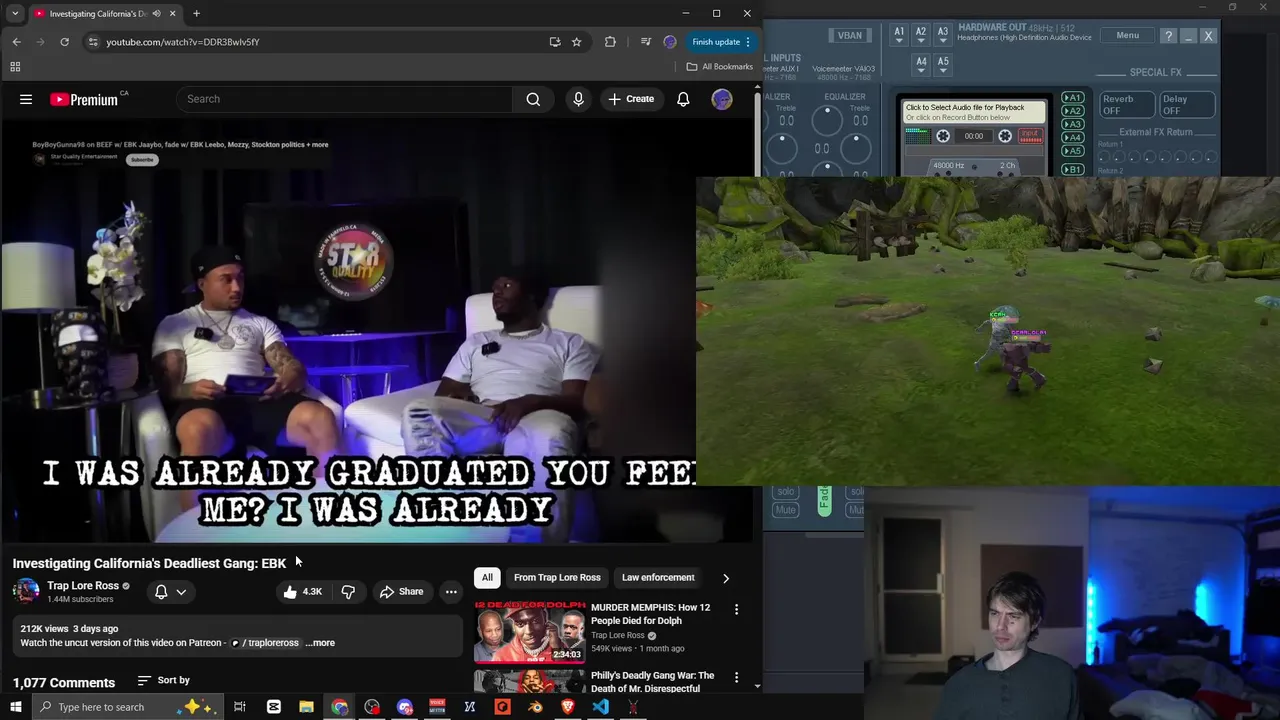Open the YouTube hamburger guide menu
1280x720 pixels.
[x=26, y=99]
